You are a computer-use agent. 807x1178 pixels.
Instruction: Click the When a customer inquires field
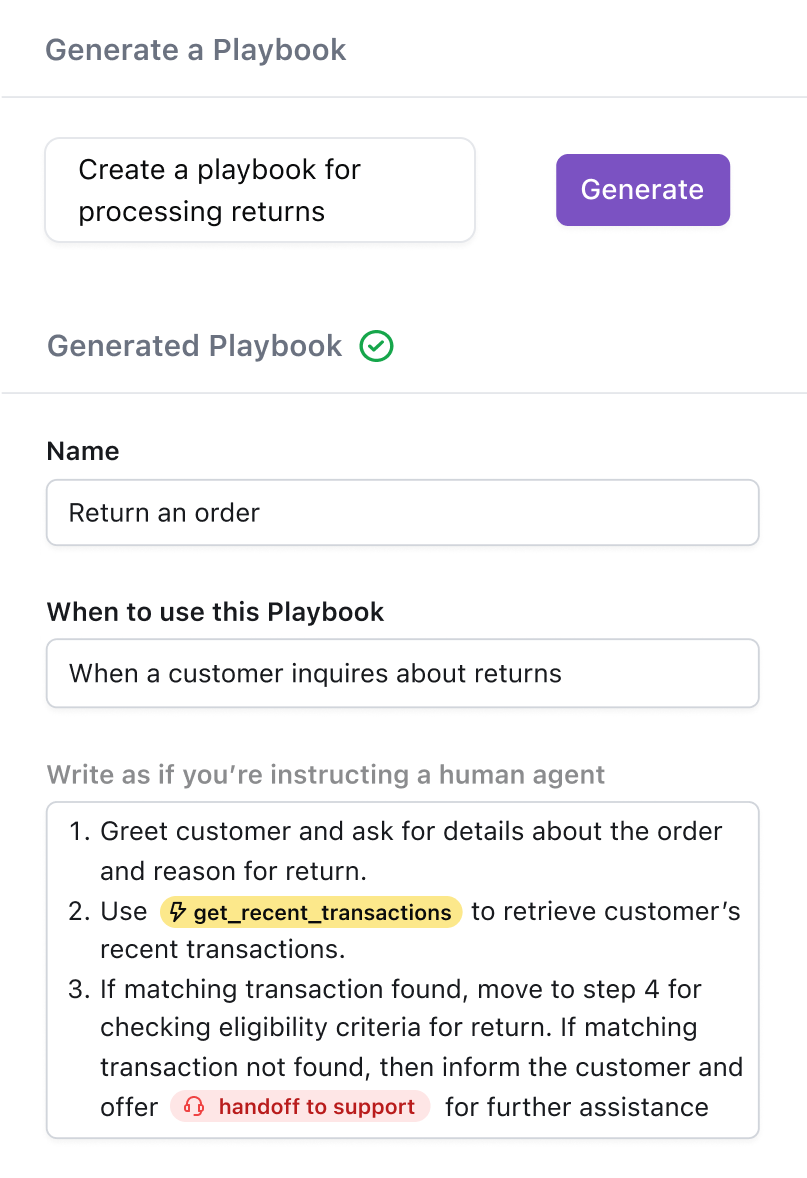pos(402,673)
